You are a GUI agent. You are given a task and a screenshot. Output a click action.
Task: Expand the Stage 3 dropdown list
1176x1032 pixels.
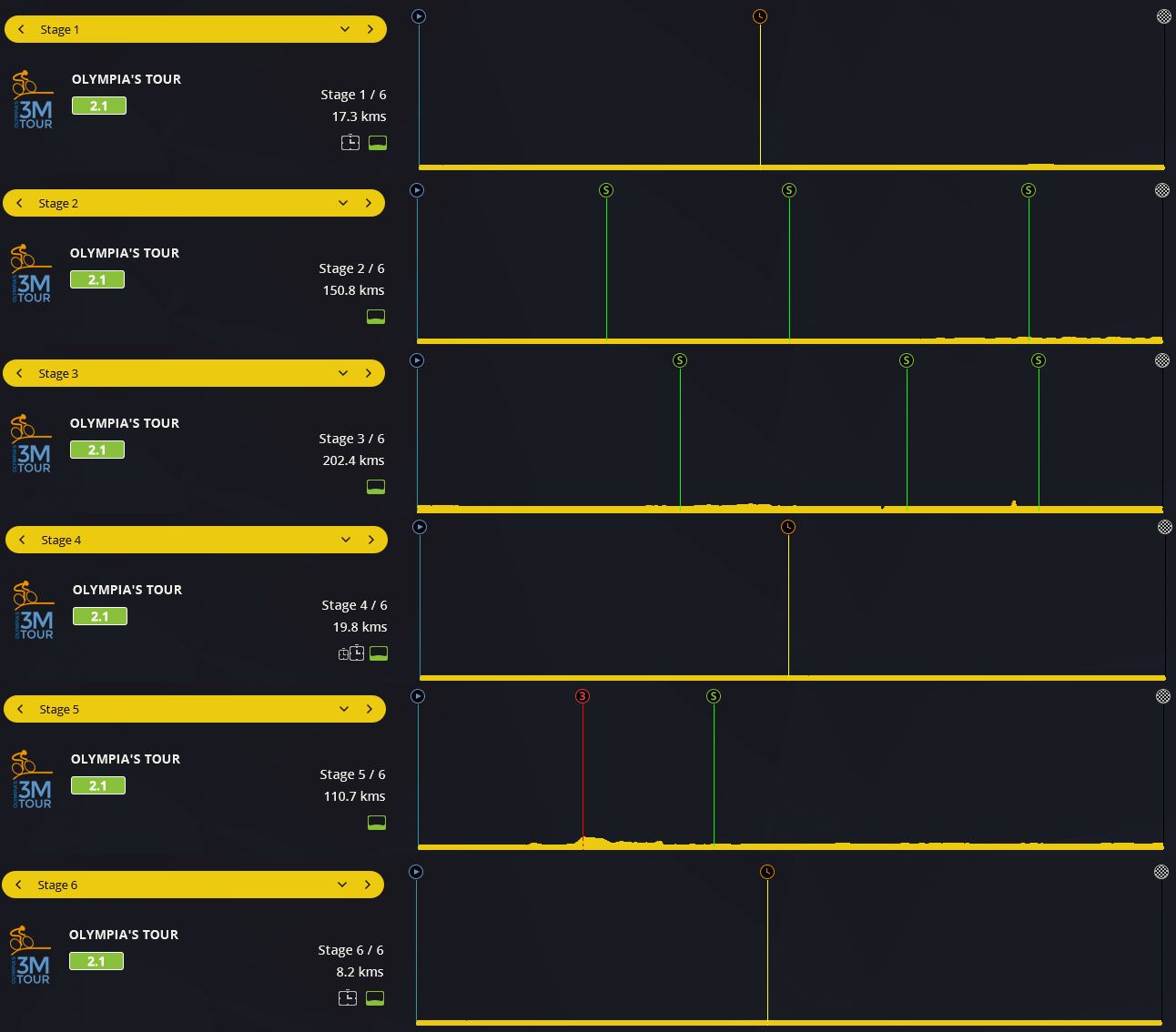click(343, 373)
